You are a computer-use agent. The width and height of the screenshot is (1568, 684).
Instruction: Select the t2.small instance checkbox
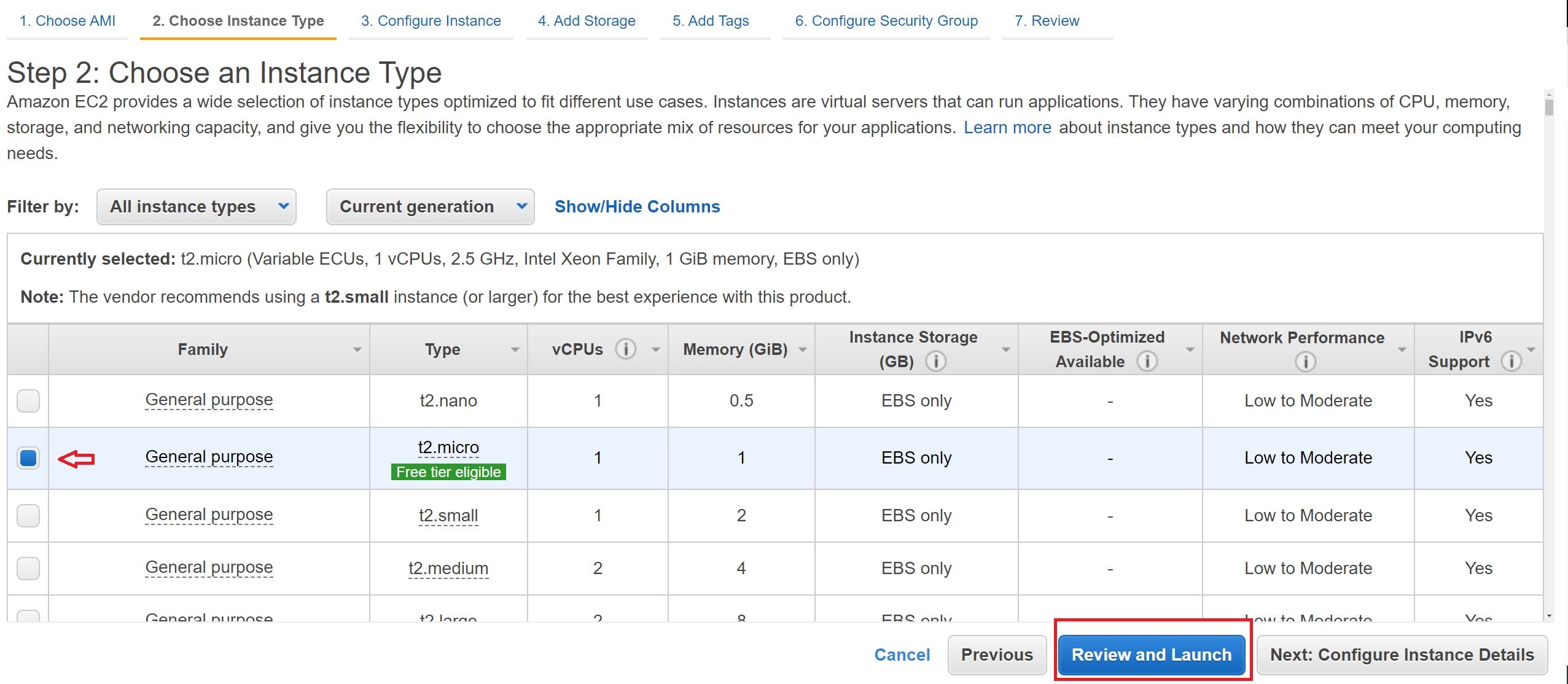point(28,516)
